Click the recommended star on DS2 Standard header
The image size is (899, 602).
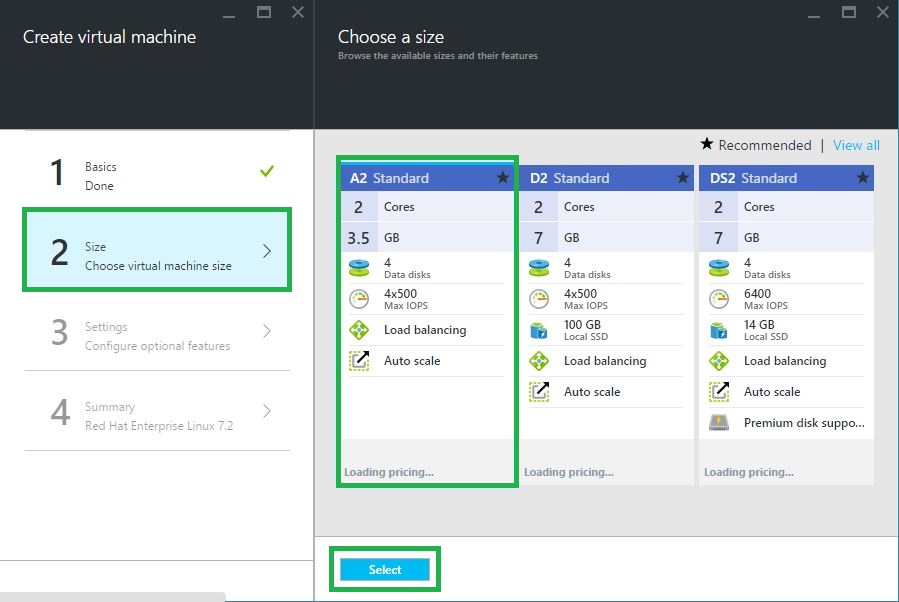pyautogui.click(x=862, y=178)
